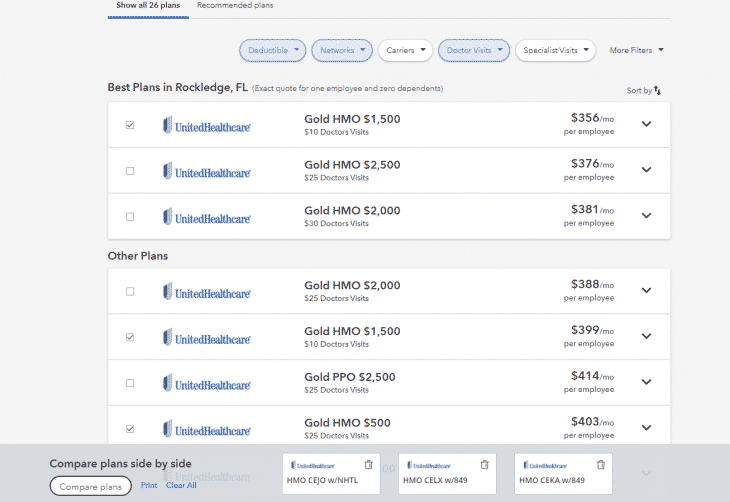
Task: Click UnitedHealthcare logo on $376/mo plan
Action: [x=207, y=171]
